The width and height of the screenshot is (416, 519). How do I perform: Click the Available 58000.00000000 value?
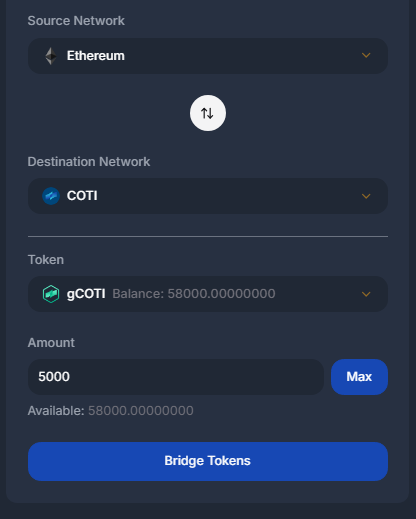click(x=141, y=411)
